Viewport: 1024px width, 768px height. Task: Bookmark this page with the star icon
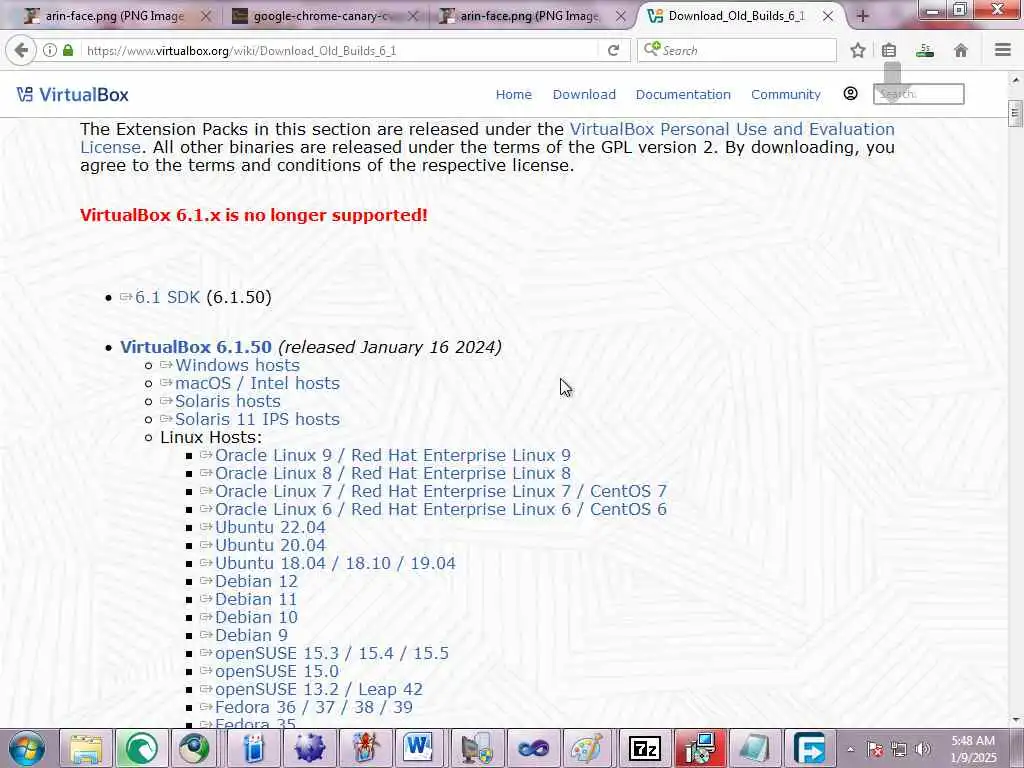(x=857, y=50)
